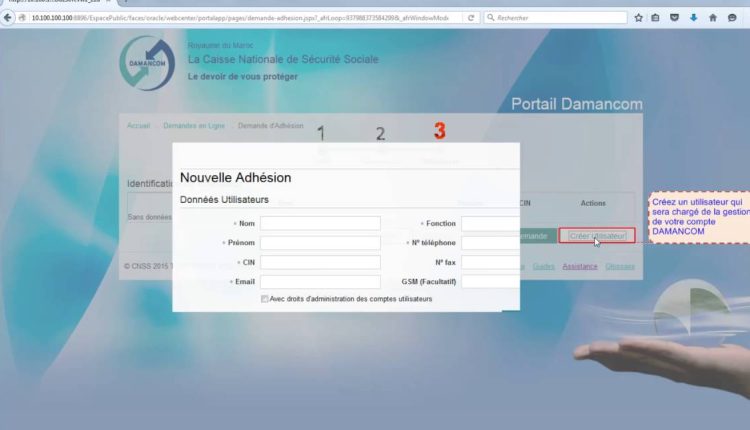Click the N° fax input field

tap(490, 262)
